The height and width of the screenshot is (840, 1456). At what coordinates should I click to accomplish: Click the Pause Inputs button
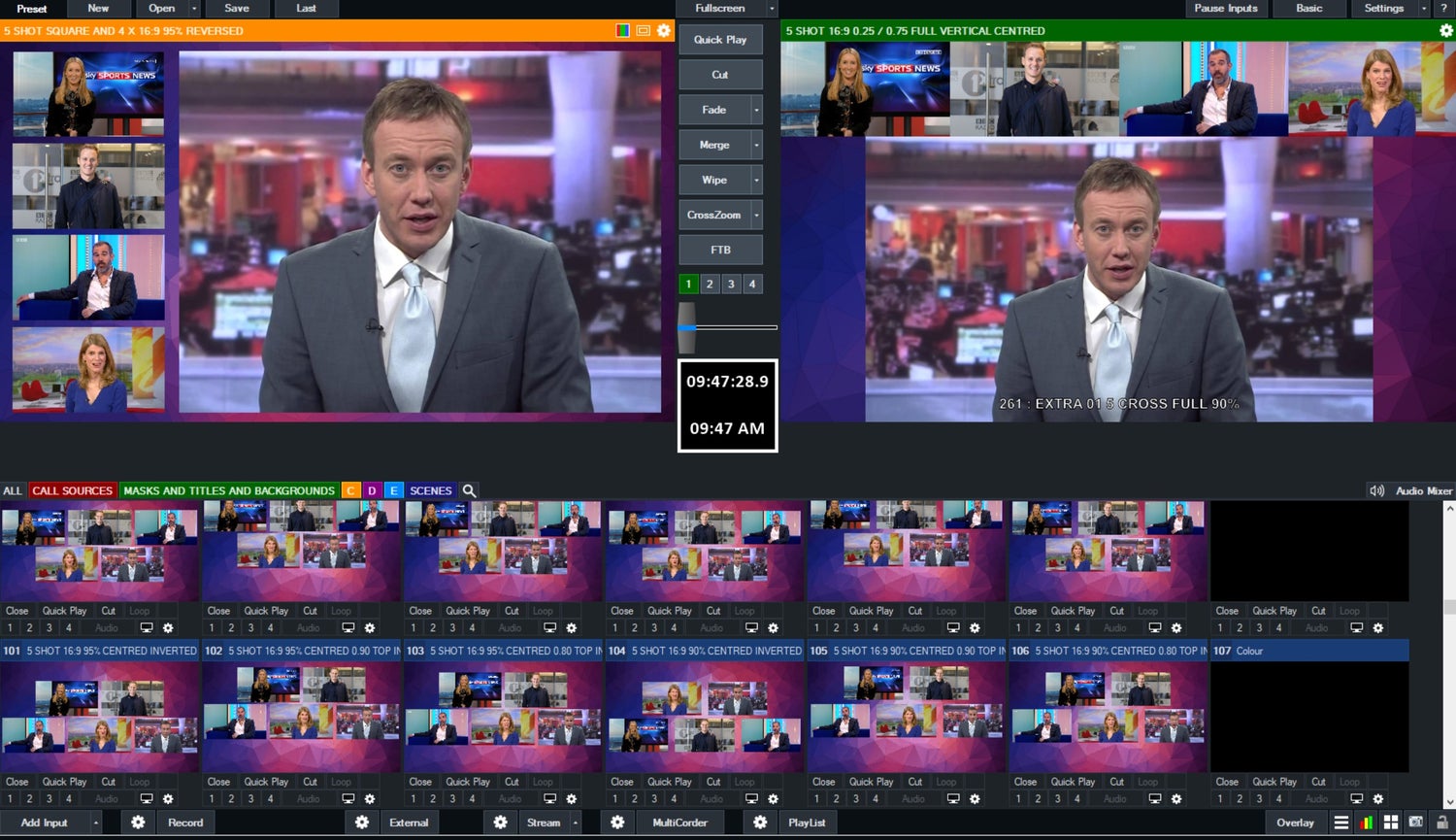(1224, 8)
